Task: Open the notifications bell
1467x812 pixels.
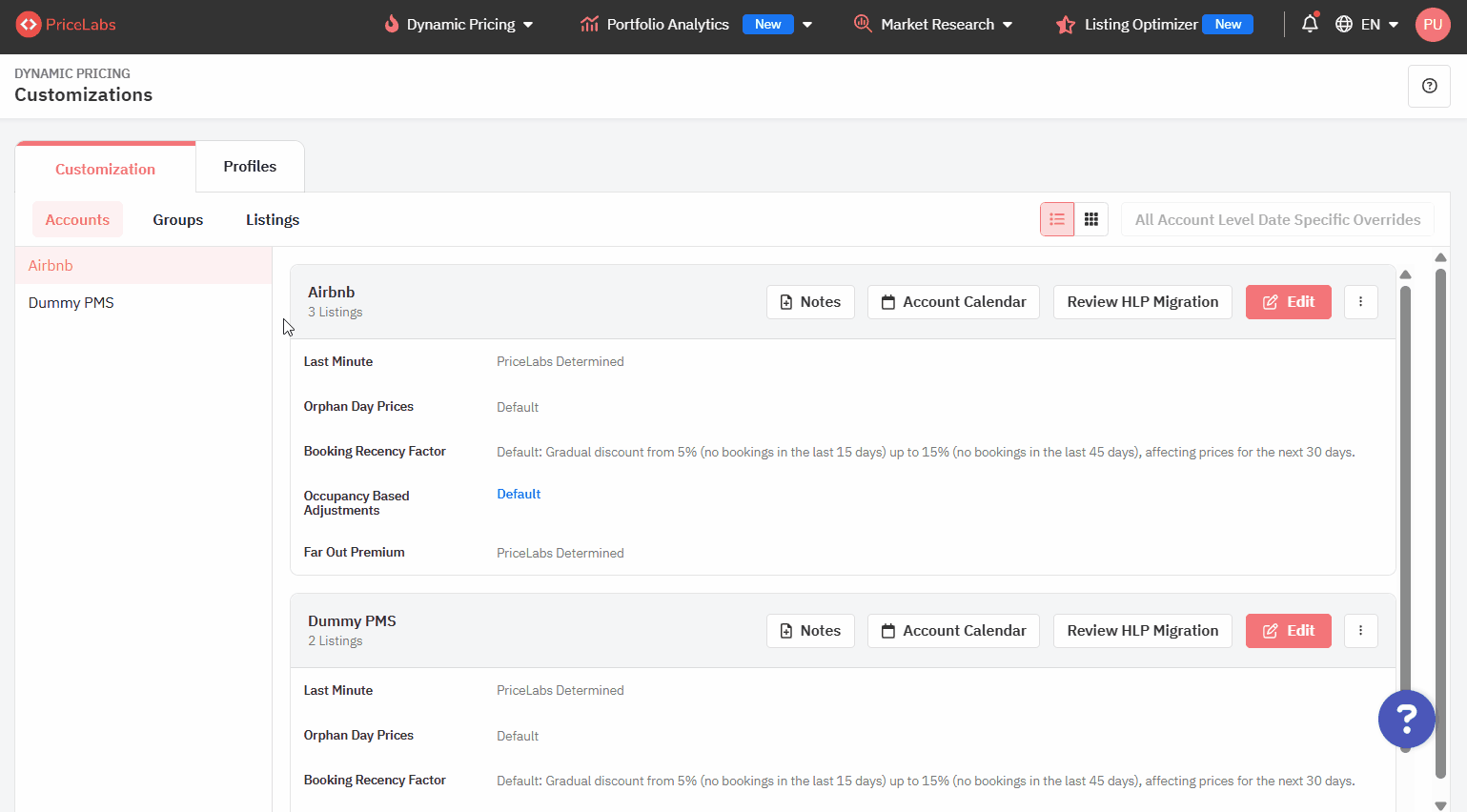Action: (x=1310, y=24)
